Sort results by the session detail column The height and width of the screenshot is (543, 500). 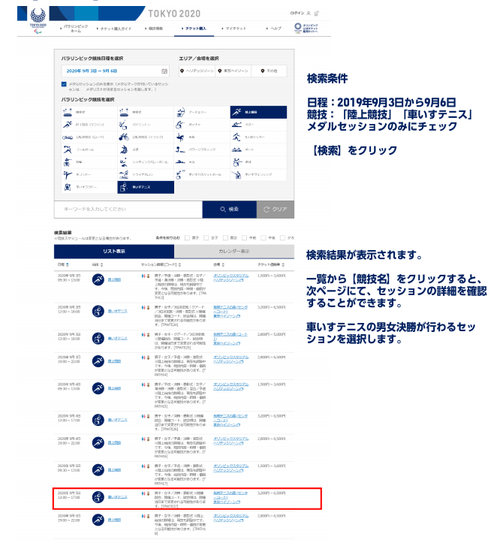pyautogui.click(x=161, y=265)
